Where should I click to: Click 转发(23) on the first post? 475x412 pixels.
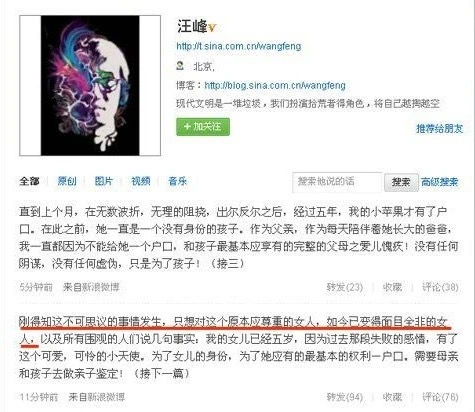pos(345,287)
